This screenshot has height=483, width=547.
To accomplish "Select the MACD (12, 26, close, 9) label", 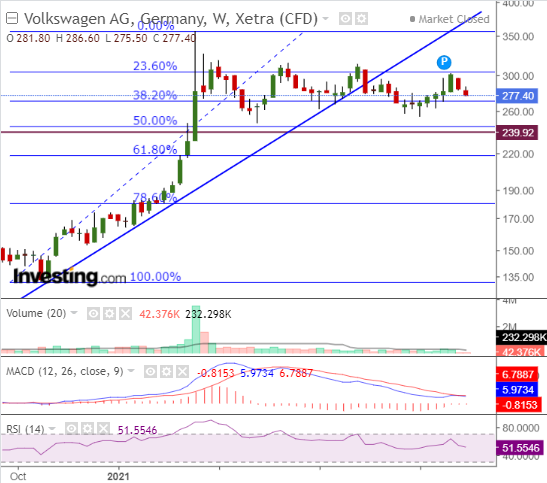I will pos(65,371).
